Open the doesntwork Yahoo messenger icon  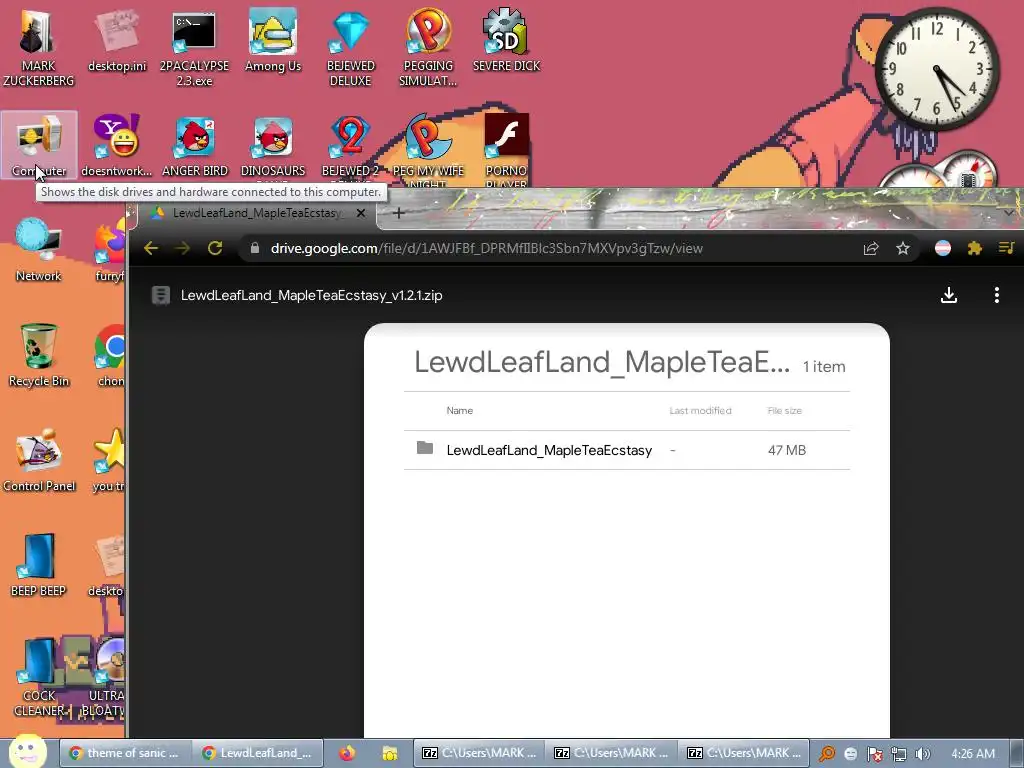[117, 146]
